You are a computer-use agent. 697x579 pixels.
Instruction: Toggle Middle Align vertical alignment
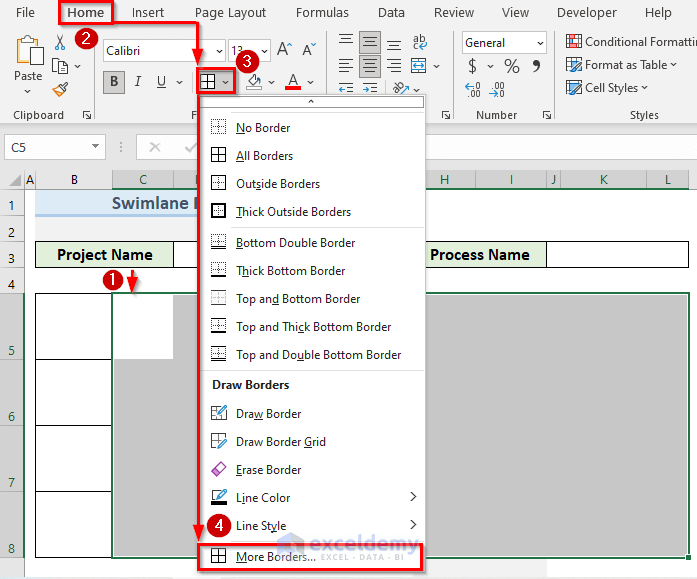coord(370,42)
